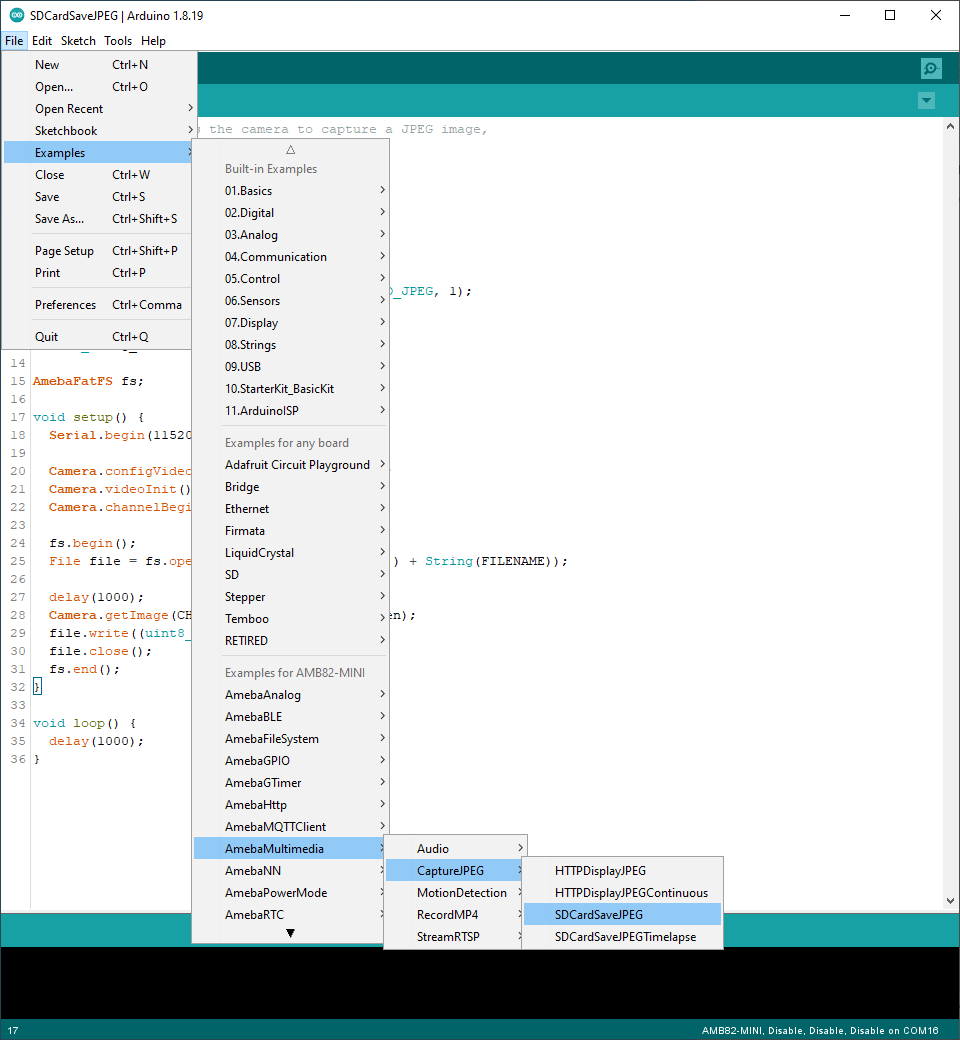Viewport: 960px width, 1040px height.
Task: Open the Tools menu
Action: pyautogui.click(x=118, y=40)
